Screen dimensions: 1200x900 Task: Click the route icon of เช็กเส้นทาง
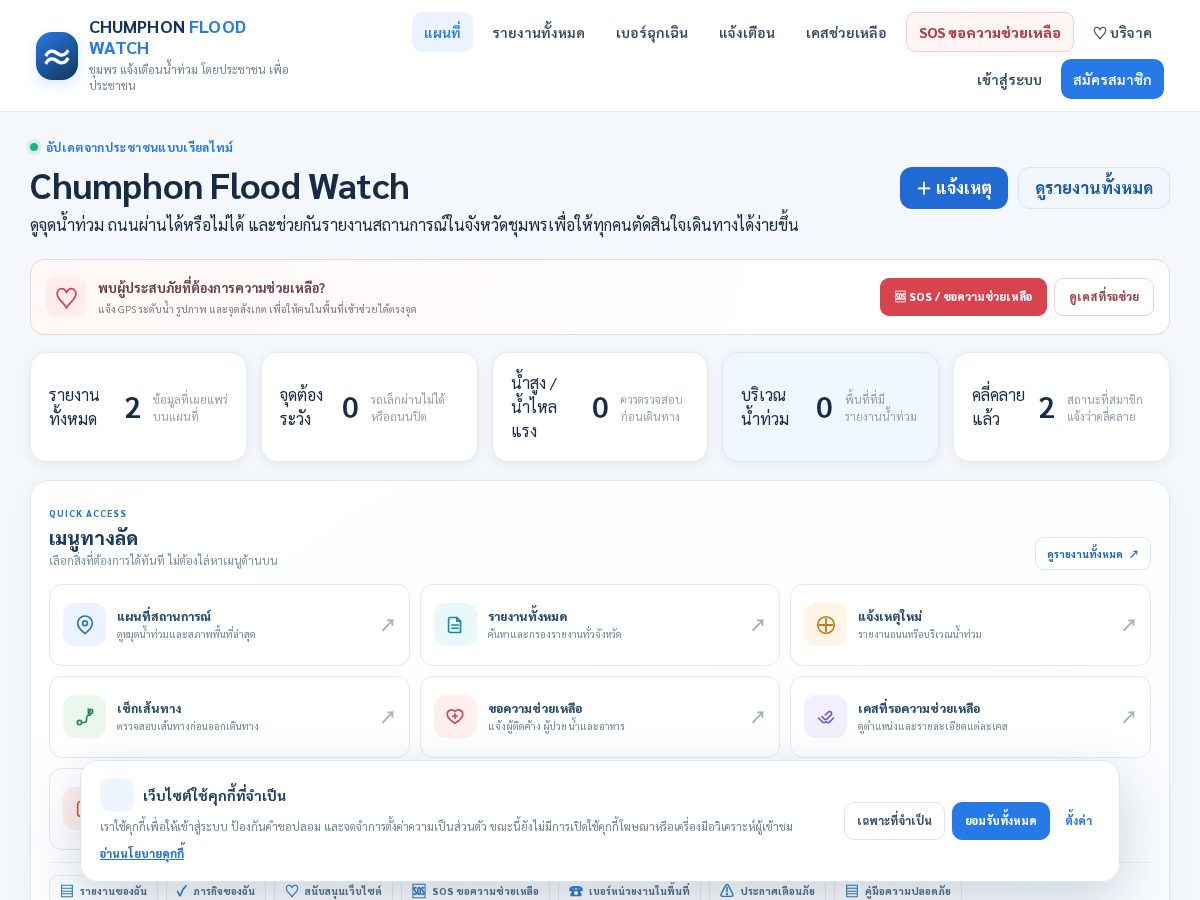point(85,717)
